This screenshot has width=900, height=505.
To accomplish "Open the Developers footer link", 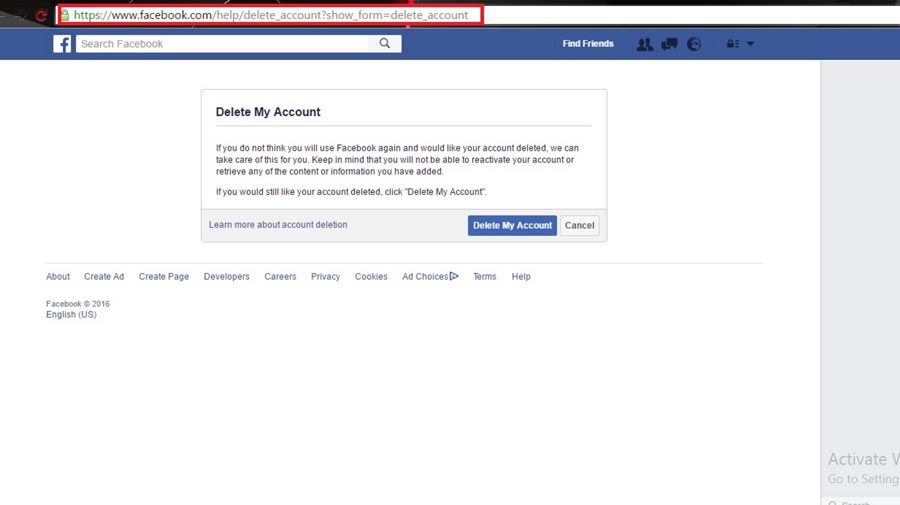I will tap(226, 277).
